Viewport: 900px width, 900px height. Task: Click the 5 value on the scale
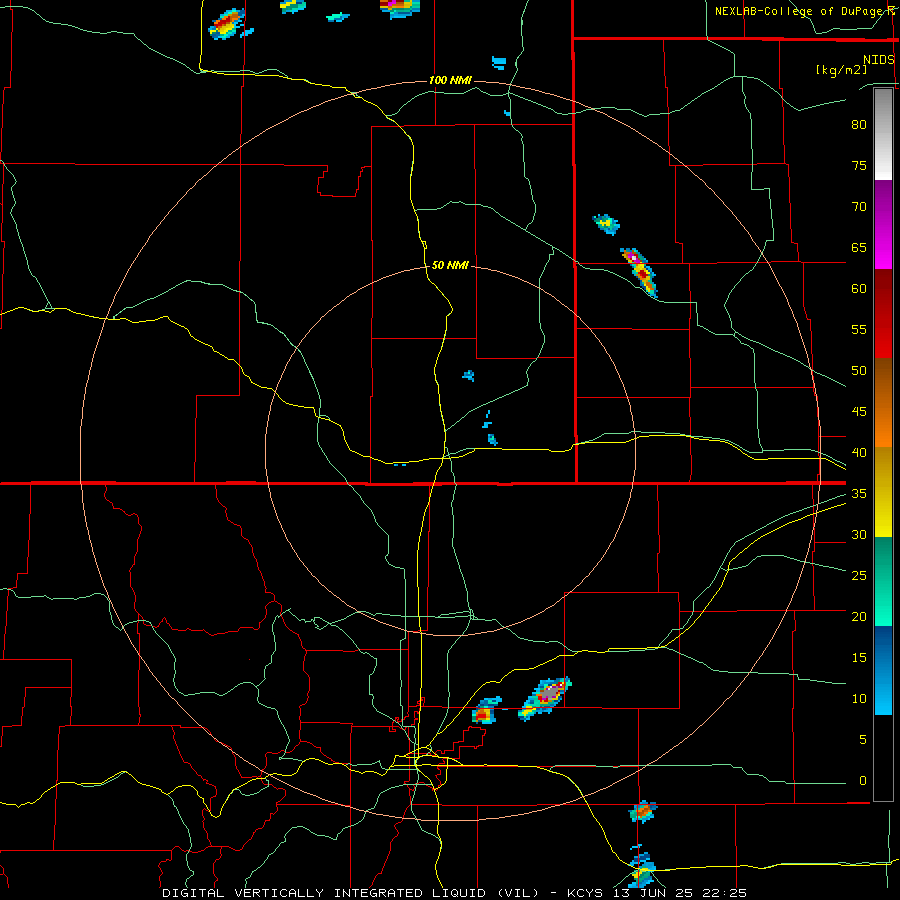coord(863,739)
